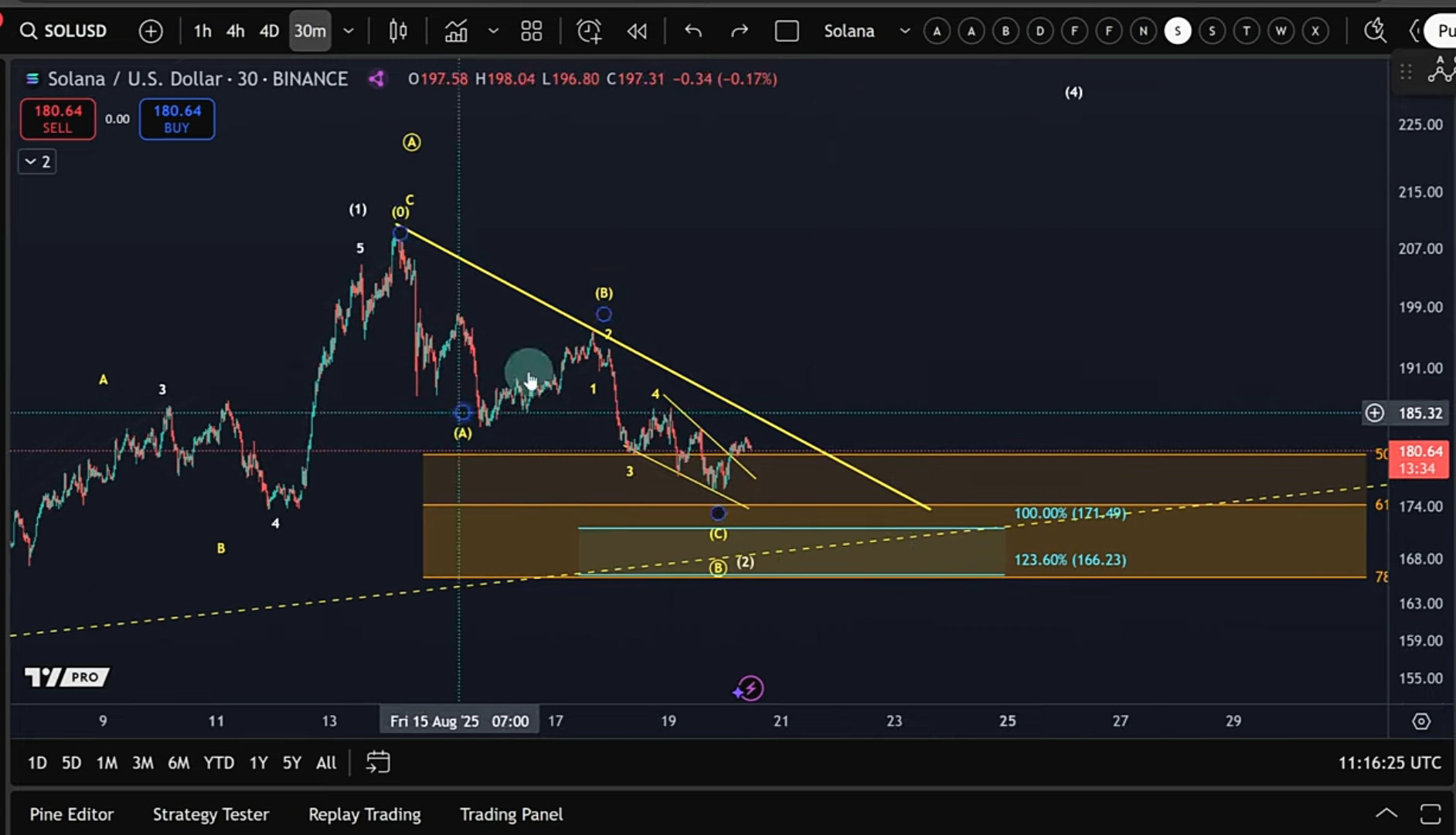The height and width of the screenshot is (835, 1456).
Task: Select the 4D timeframe
Action: (x=269, y=31)
